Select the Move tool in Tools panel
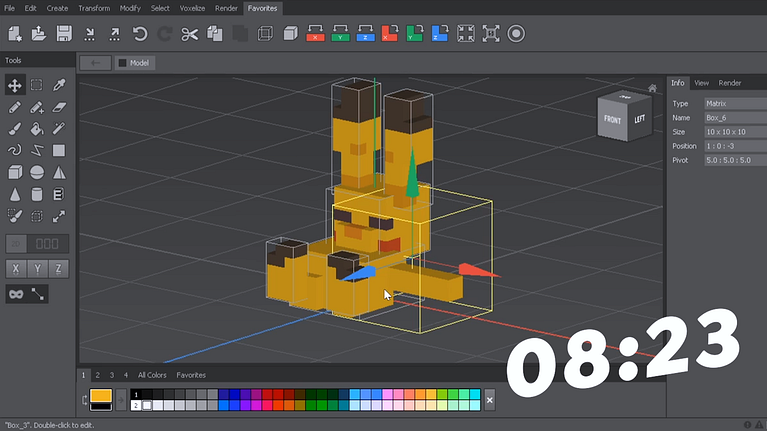This screenshot has width=767, height=431. (15, 86)
